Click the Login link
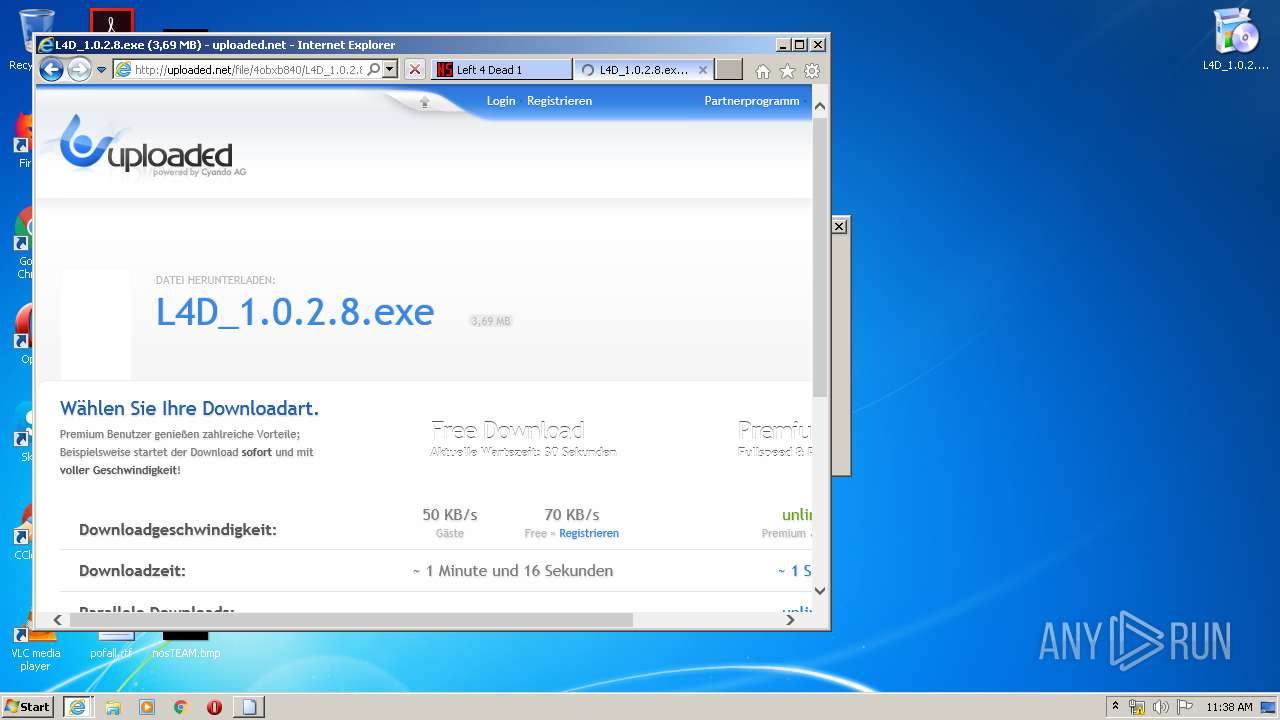The image size is (1280, 720). tap(501, 101)
